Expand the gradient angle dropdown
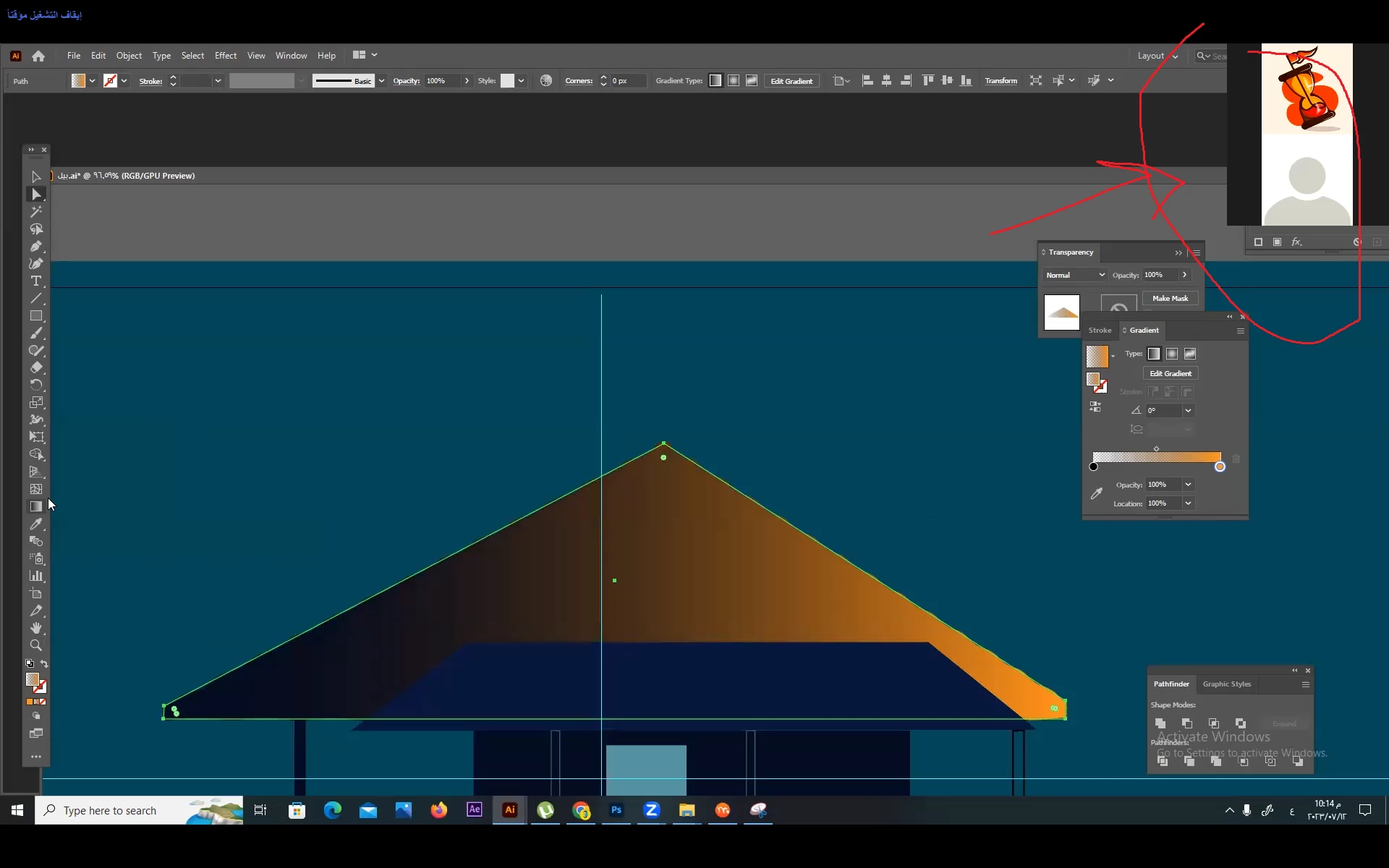Screen dimensions: 1389x868 tap(1188, 411)
